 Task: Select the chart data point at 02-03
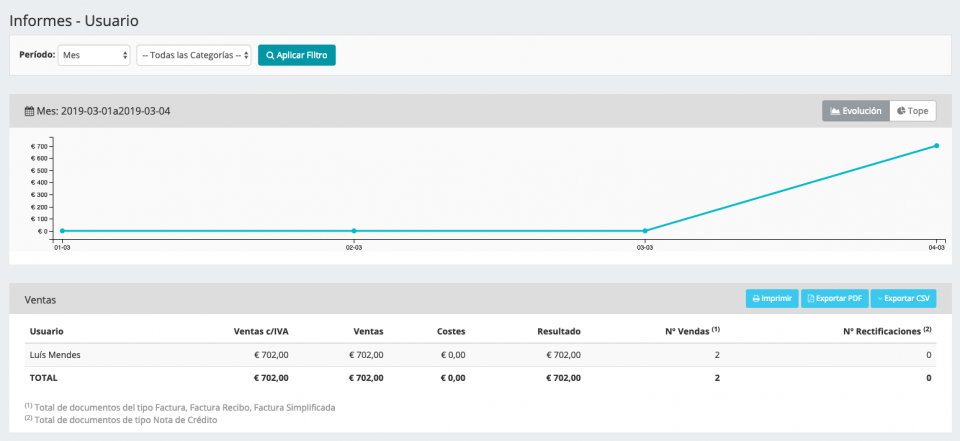pyautogui.click(x=353, y=231)
